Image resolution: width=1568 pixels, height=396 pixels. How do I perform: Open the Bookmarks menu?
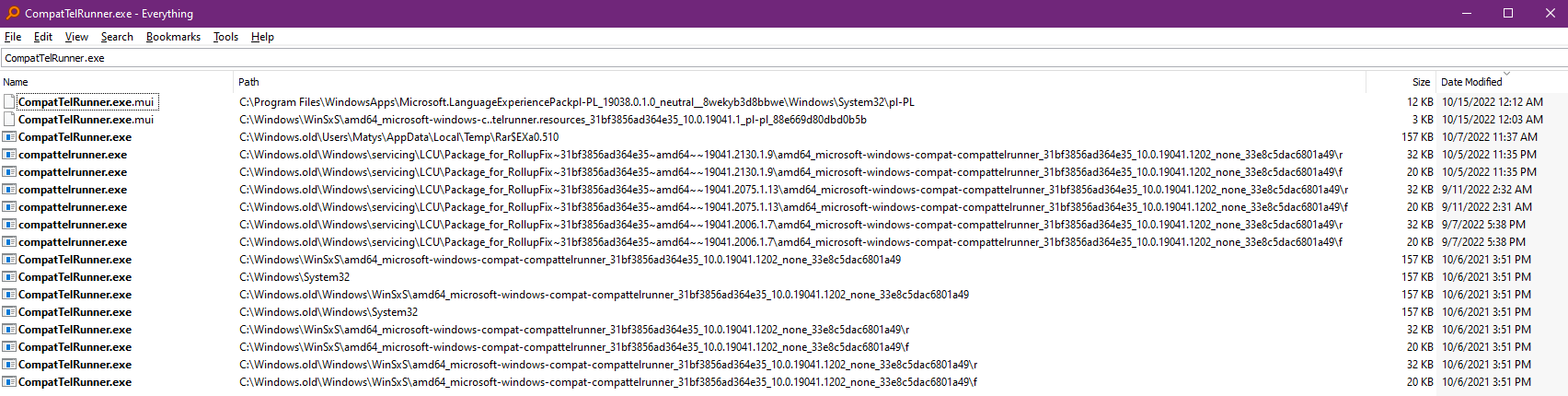click(x=173, y=37)
